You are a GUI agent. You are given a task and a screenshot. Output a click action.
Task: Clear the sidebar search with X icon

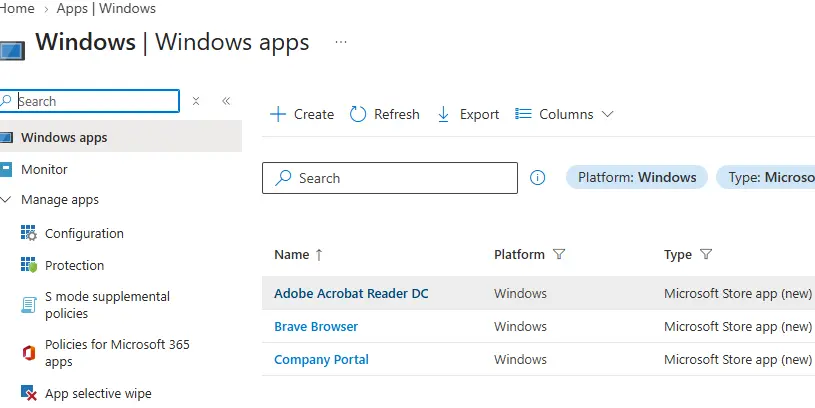click(x=196, y=101)
